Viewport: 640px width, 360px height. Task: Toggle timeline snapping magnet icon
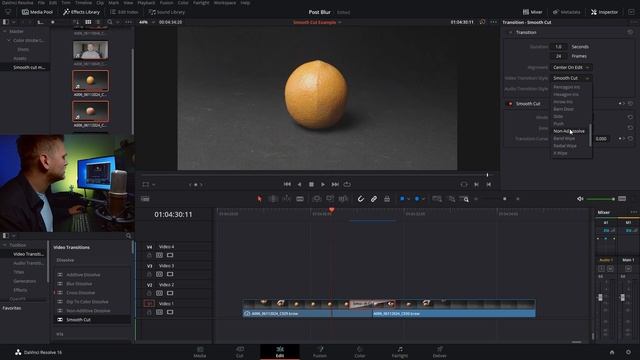click(360, 199)
